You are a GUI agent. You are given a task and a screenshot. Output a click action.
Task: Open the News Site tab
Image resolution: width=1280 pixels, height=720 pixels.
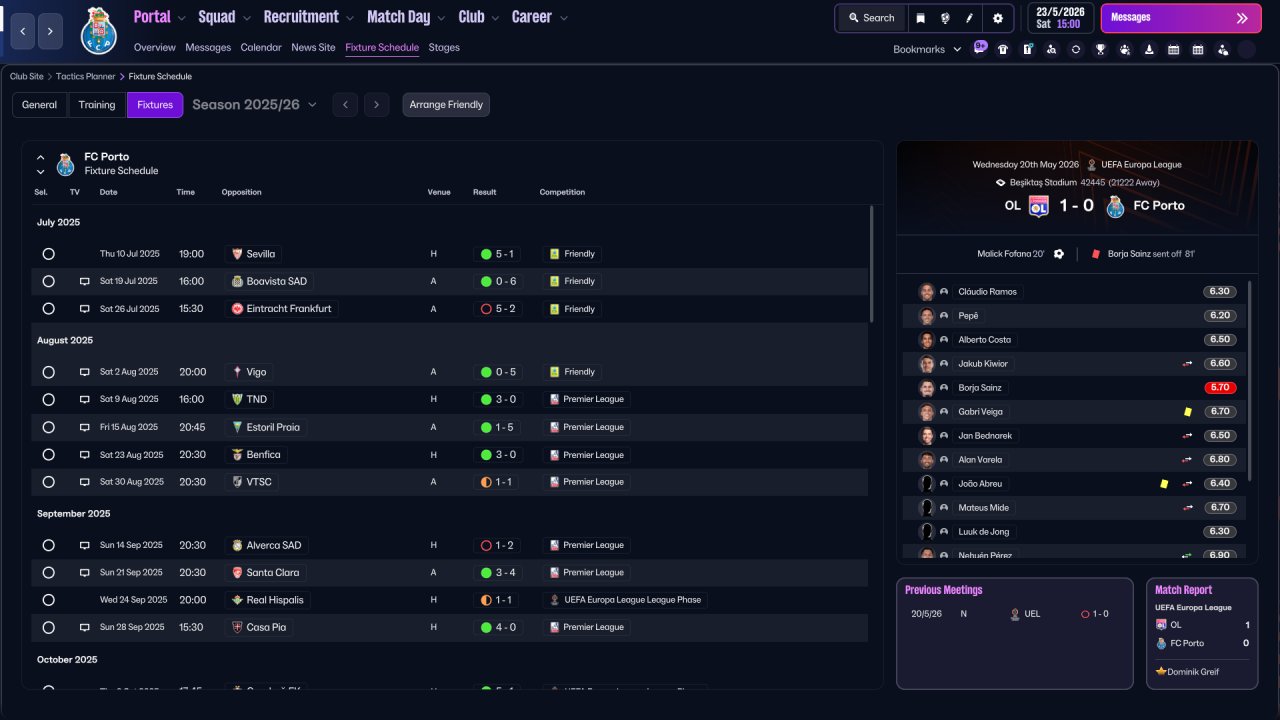[313, 48]
